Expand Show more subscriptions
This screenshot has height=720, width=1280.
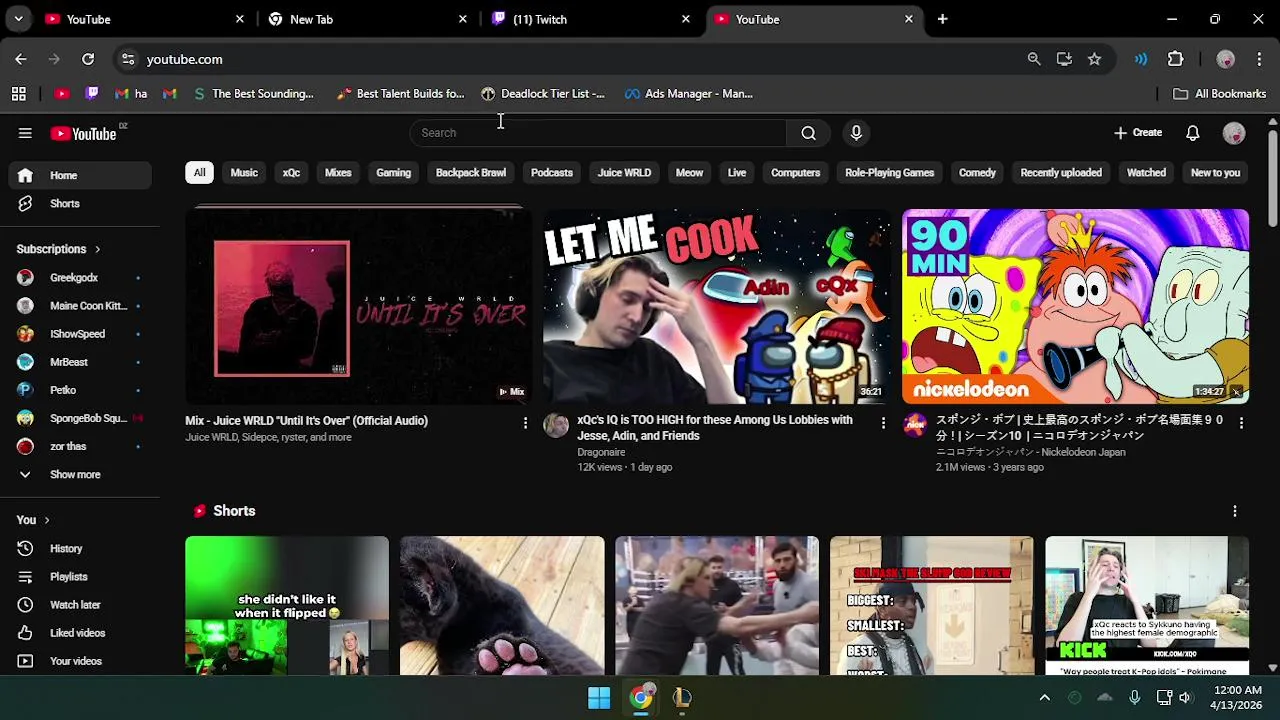point(80,474)
